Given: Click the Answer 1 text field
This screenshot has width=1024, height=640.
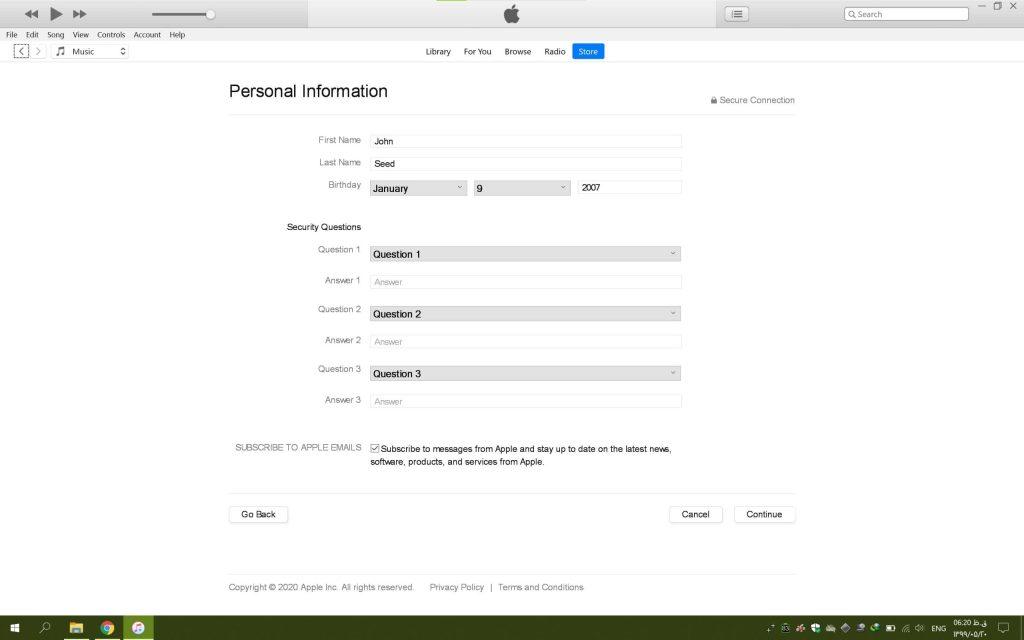Looking at the screenshot, I should pos(525,282).
